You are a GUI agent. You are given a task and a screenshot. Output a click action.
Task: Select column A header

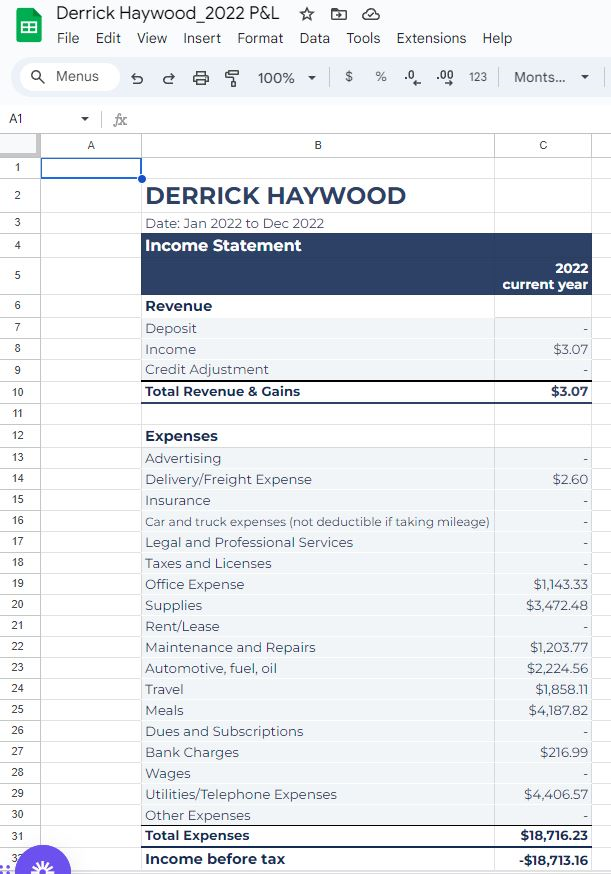[x=91, y=145]
